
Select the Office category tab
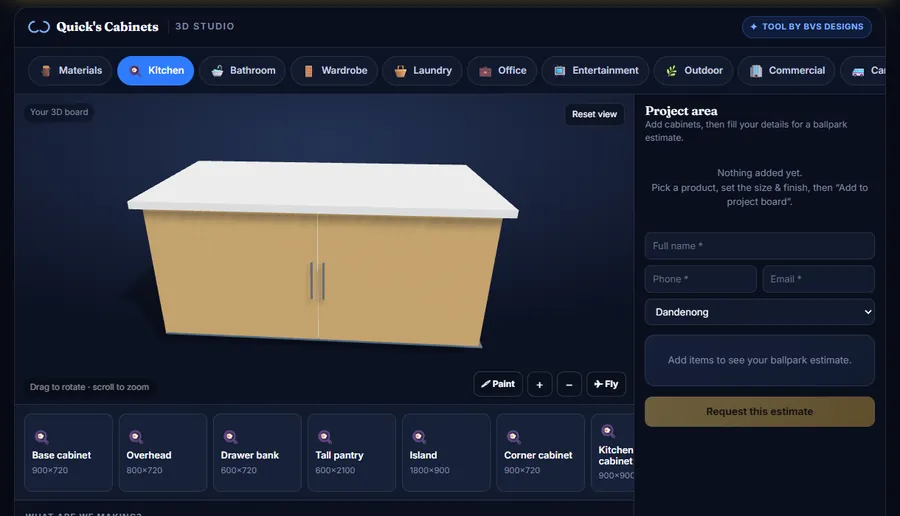(502, 71)
